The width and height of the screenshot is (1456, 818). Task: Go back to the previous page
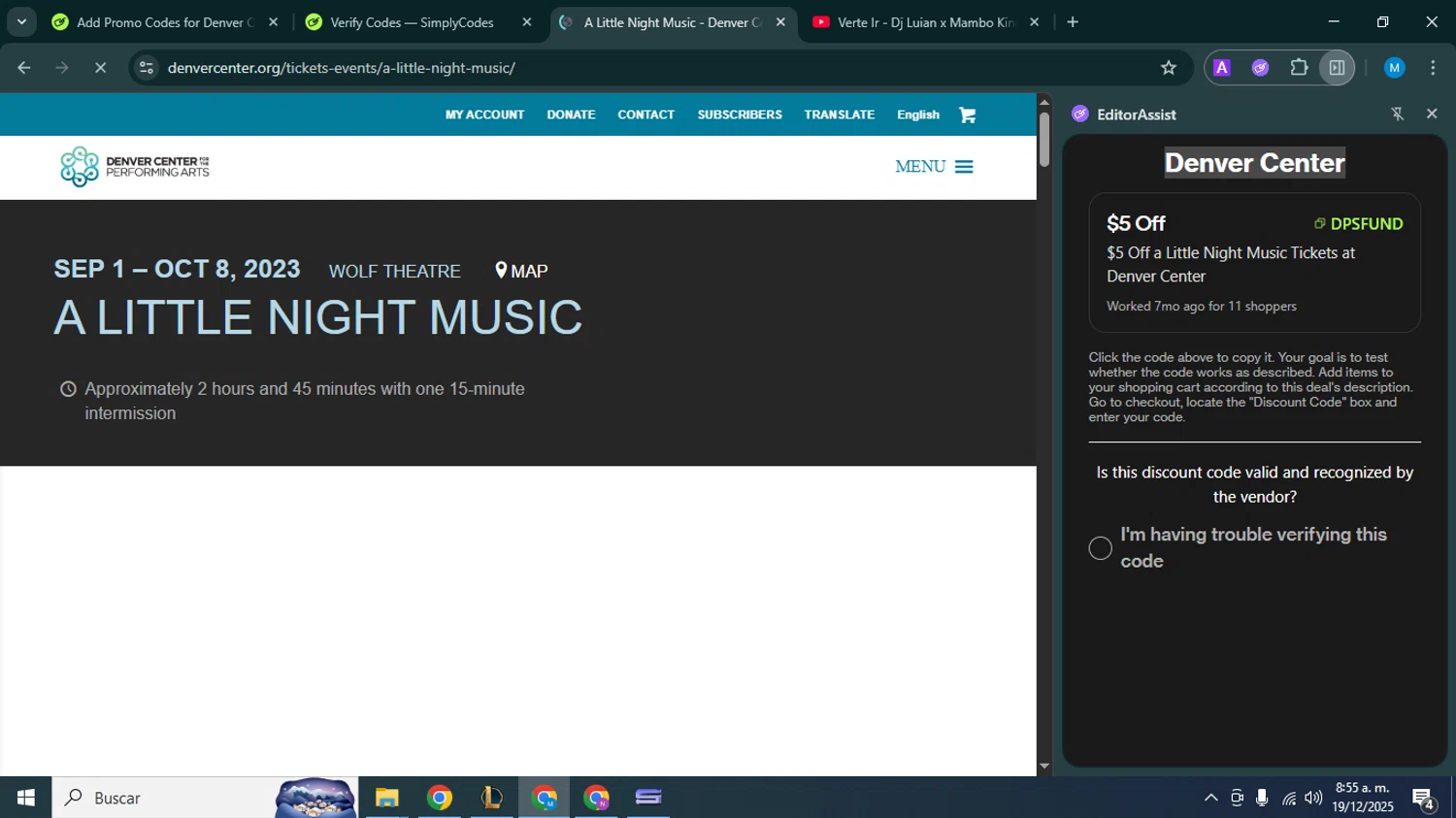[24, 68]
